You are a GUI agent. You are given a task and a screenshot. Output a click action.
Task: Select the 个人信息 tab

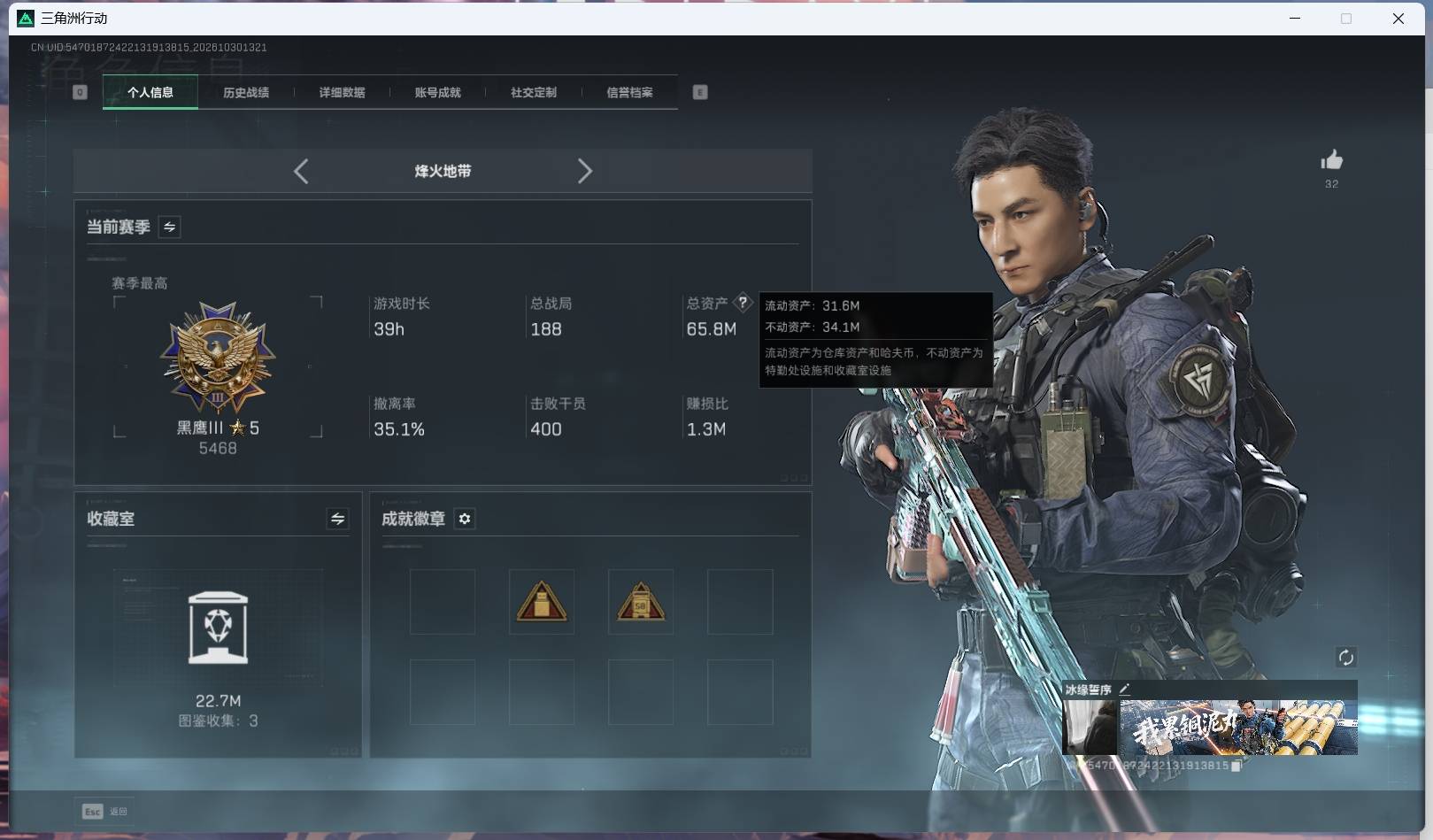coord(150,92)
